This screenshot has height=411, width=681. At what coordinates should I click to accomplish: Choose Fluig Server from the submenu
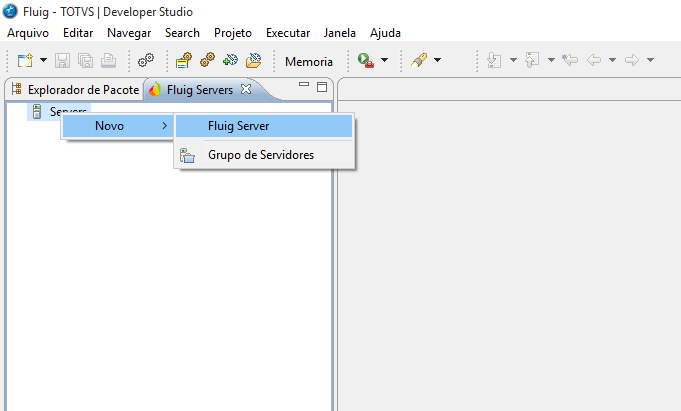point(264,126)
